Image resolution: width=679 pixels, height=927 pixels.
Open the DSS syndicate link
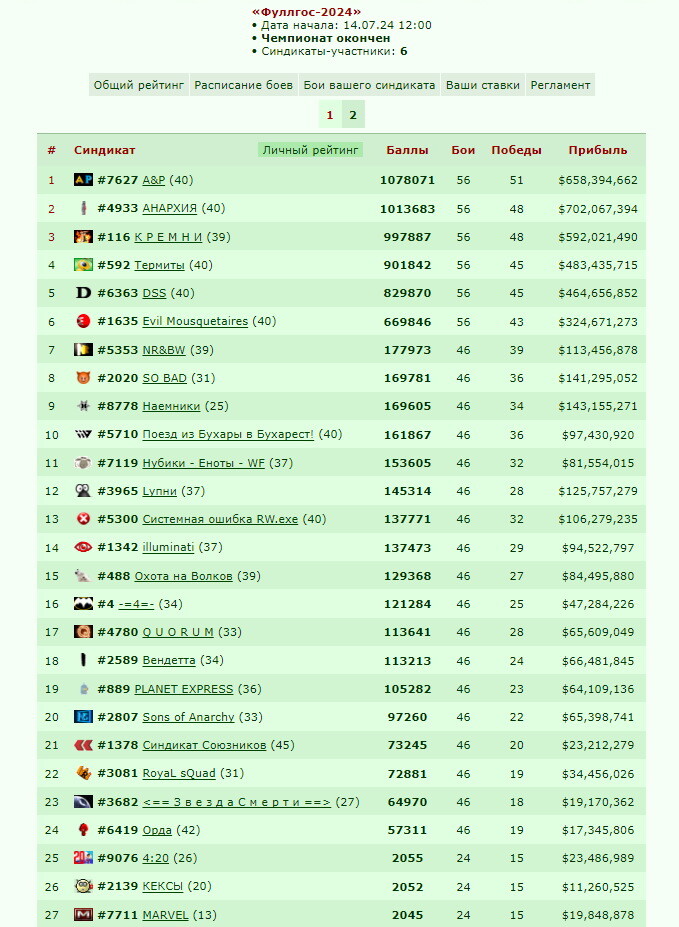pyautogui.click(x=154, y=293)
